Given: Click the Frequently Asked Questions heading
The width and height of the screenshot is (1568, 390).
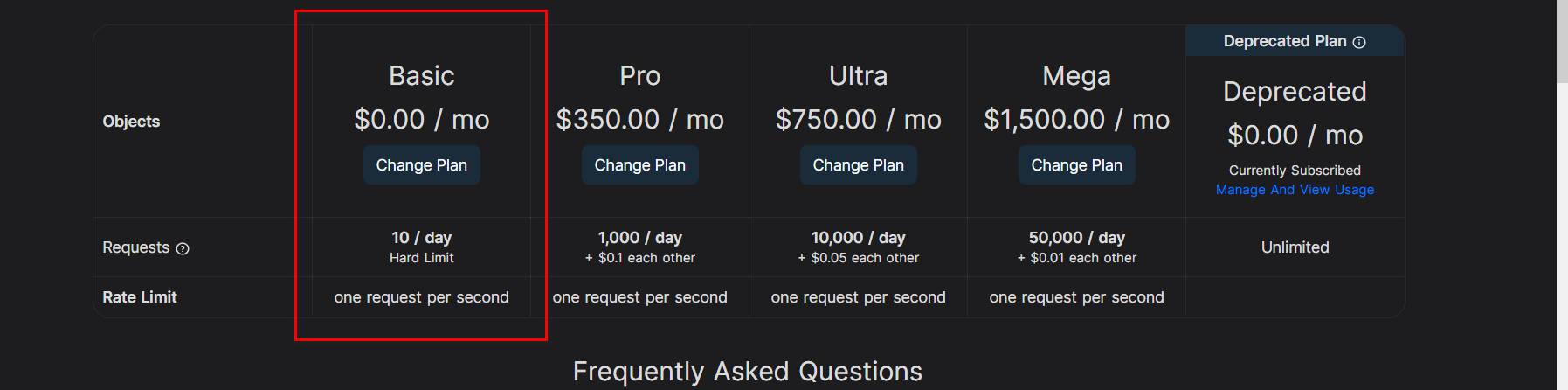Looking at the screenshot, I should tap(747, 372).
